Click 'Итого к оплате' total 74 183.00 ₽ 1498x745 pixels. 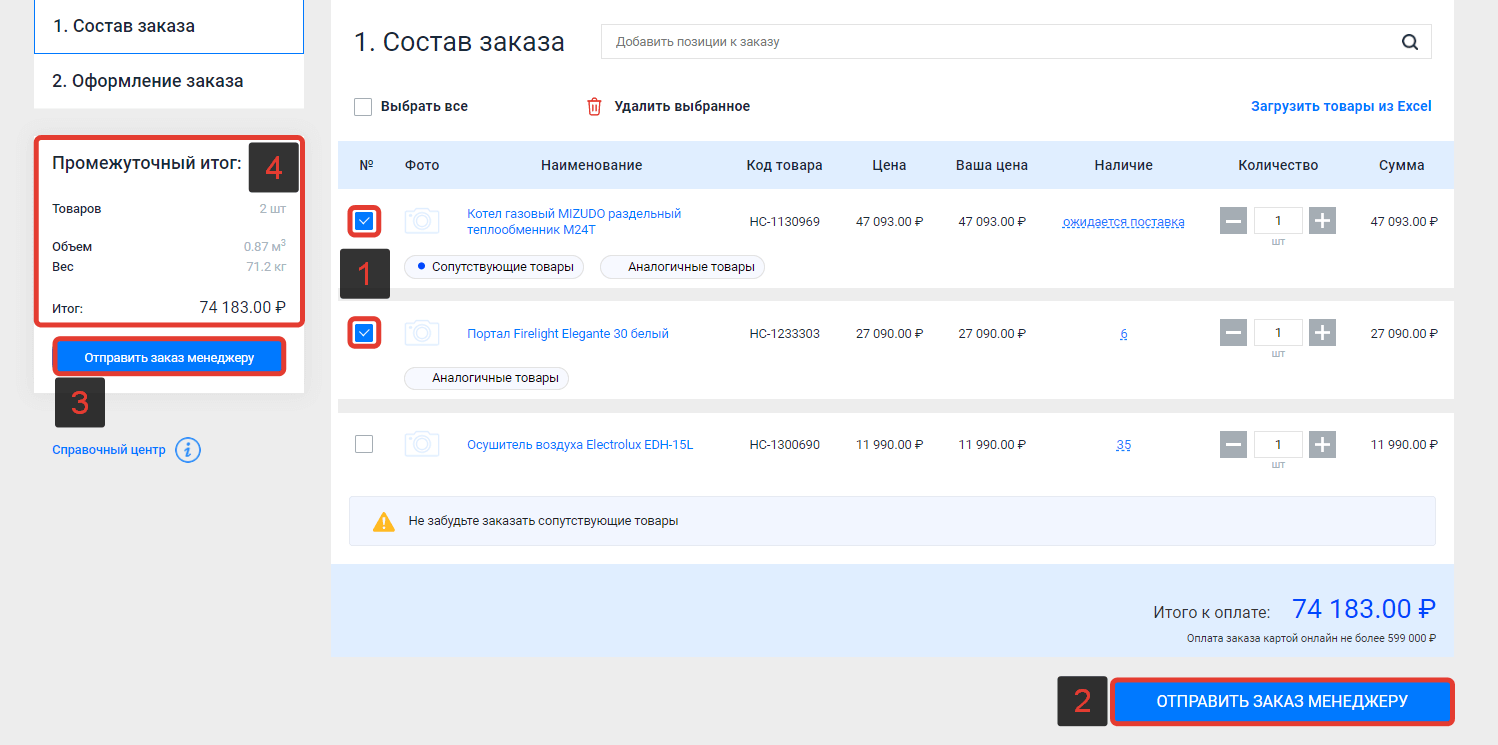[x=1364, y=609]
